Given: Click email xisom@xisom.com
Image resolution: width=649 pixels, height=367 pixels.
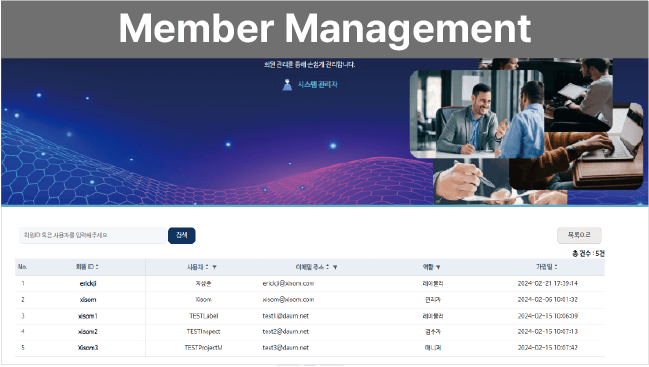Looking at the screenshot, I should click(x=288, y=299).
